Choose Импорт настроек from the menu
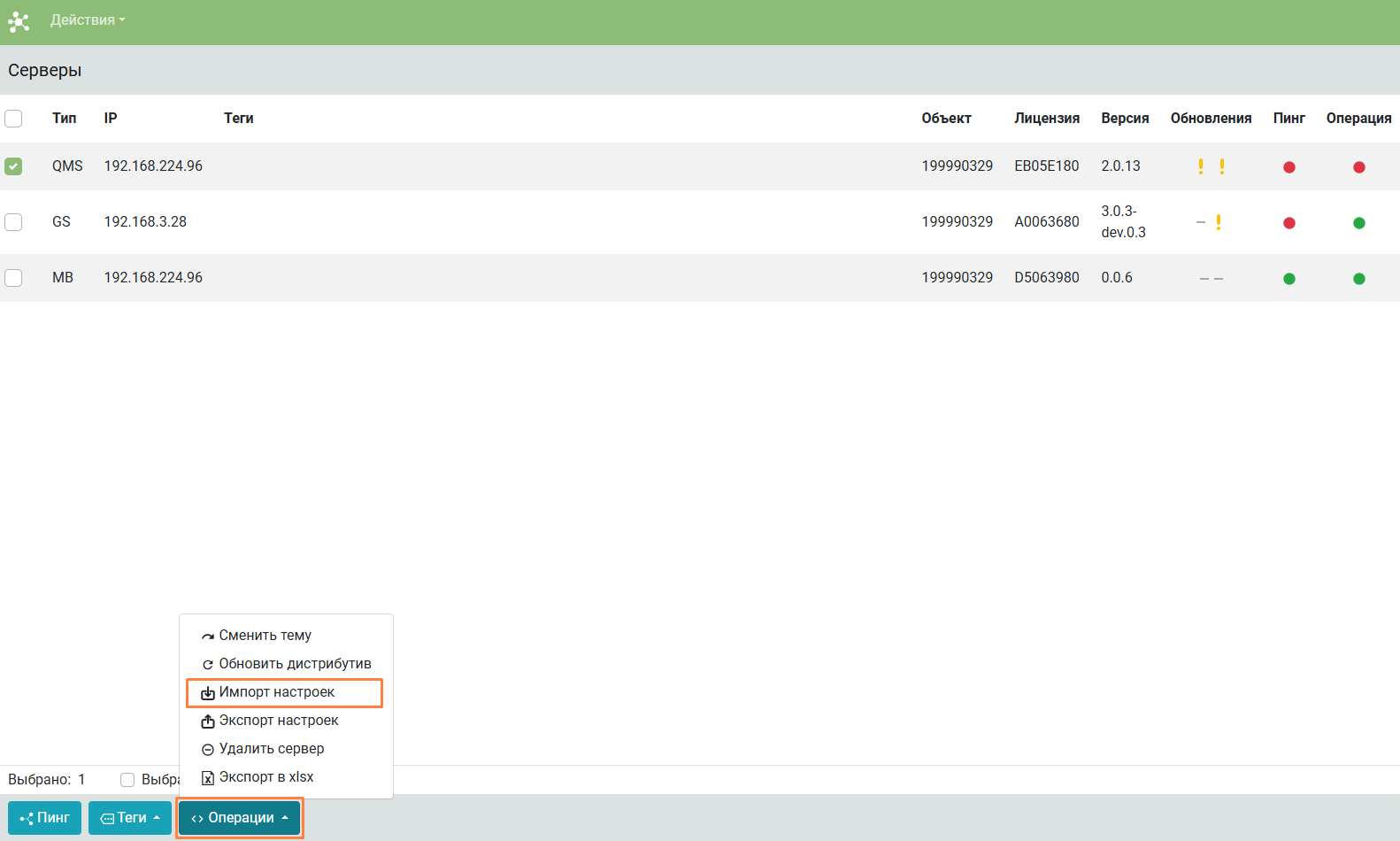1400x841 pixels. 277,692
